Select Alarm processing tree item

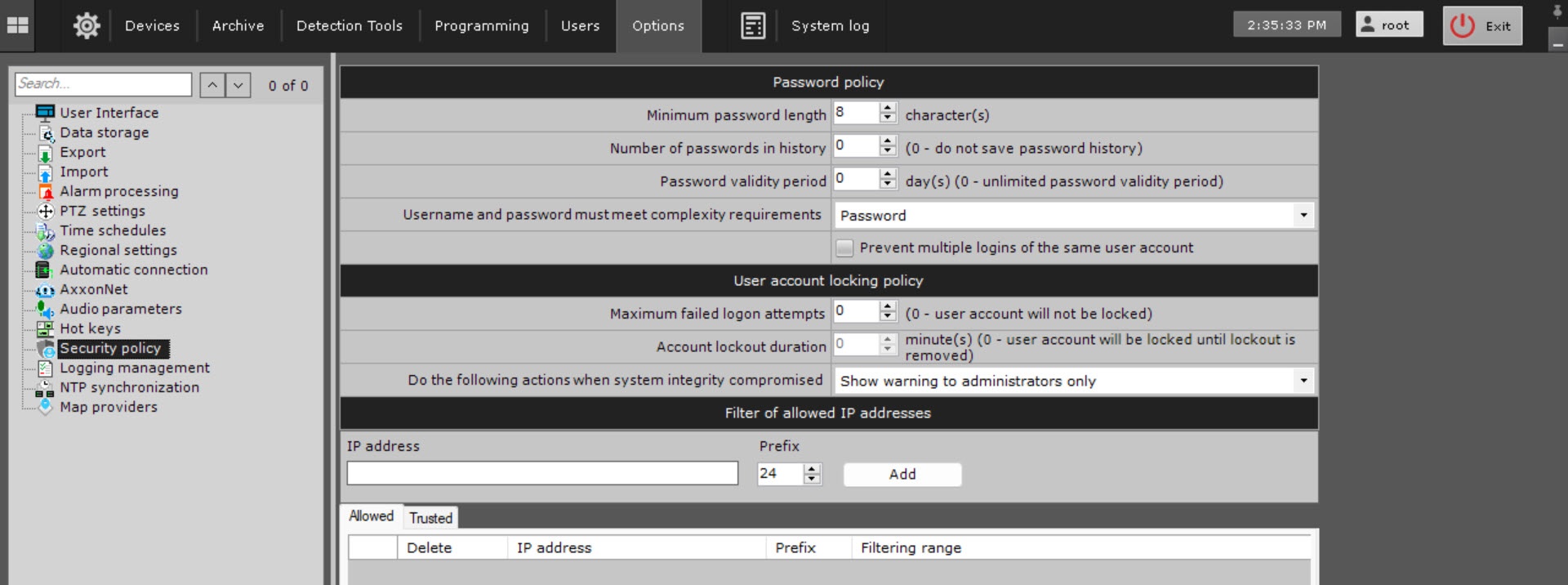118,191
